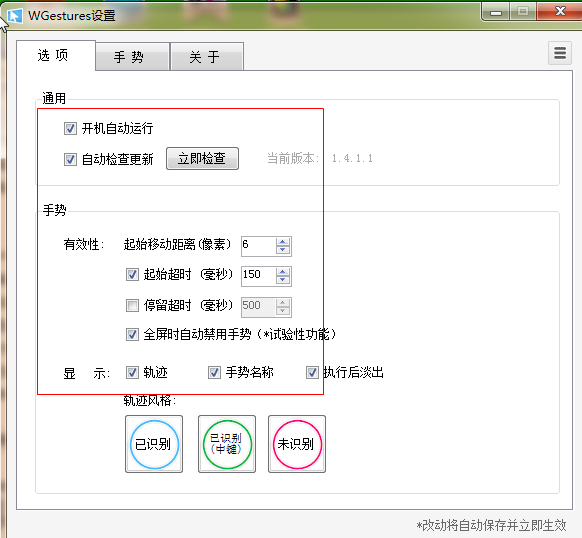Click the disabled 停留超时 500 field
The image size is (582, 538).
click(258, 307)
